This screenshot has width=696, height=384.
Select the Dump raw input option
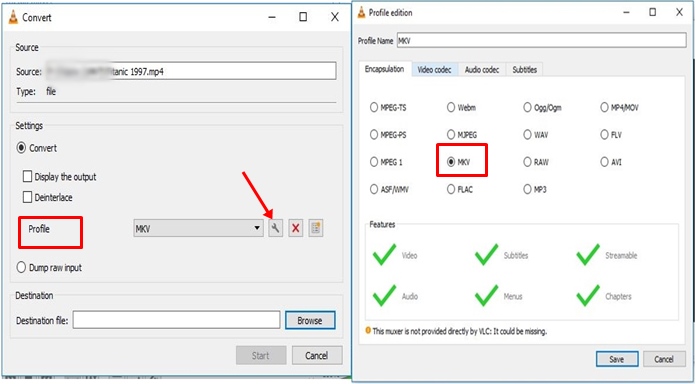[x=21, y=267]
